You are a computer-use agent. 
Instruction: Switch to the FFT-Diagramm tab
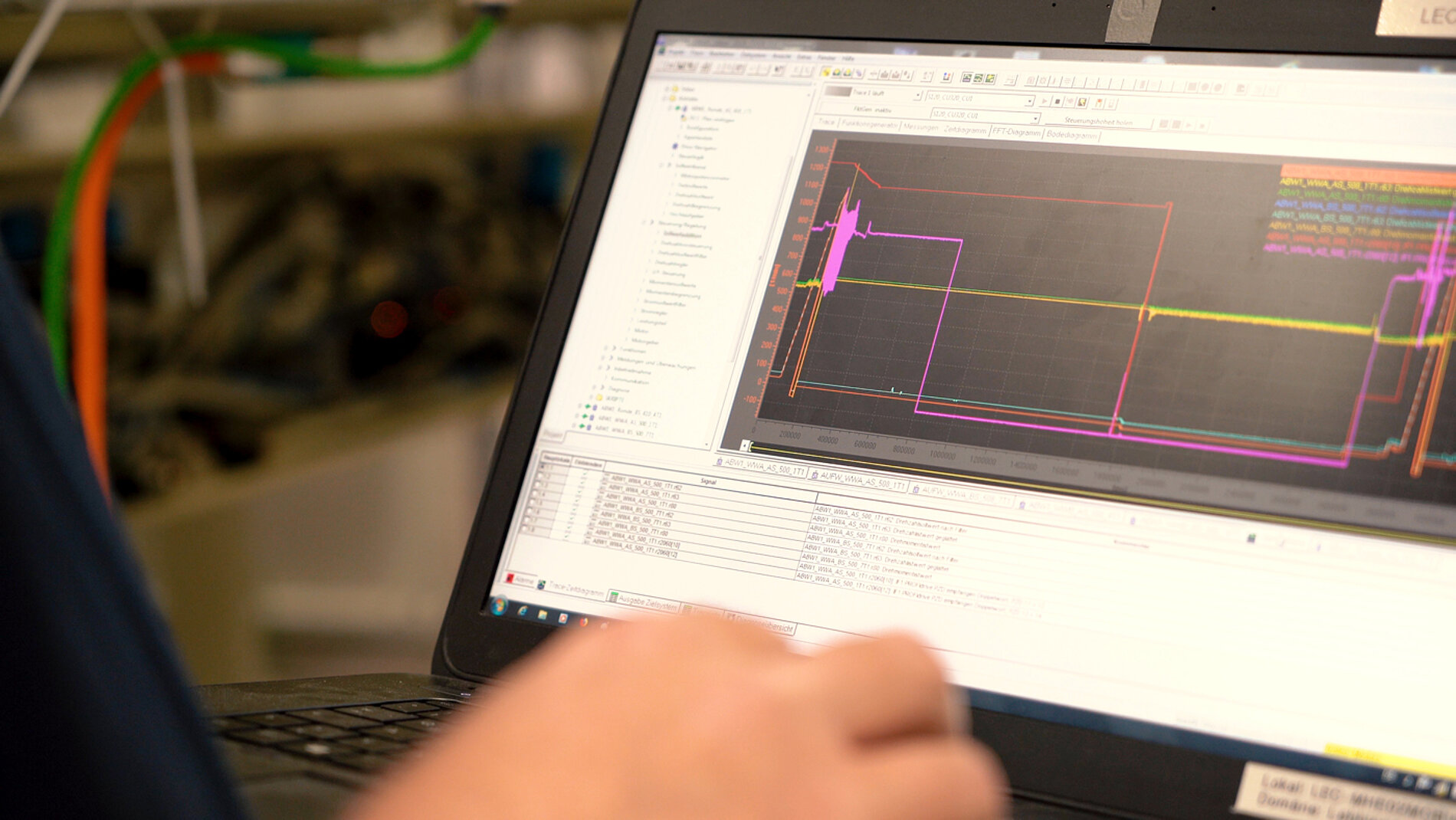coord(1016,133)
